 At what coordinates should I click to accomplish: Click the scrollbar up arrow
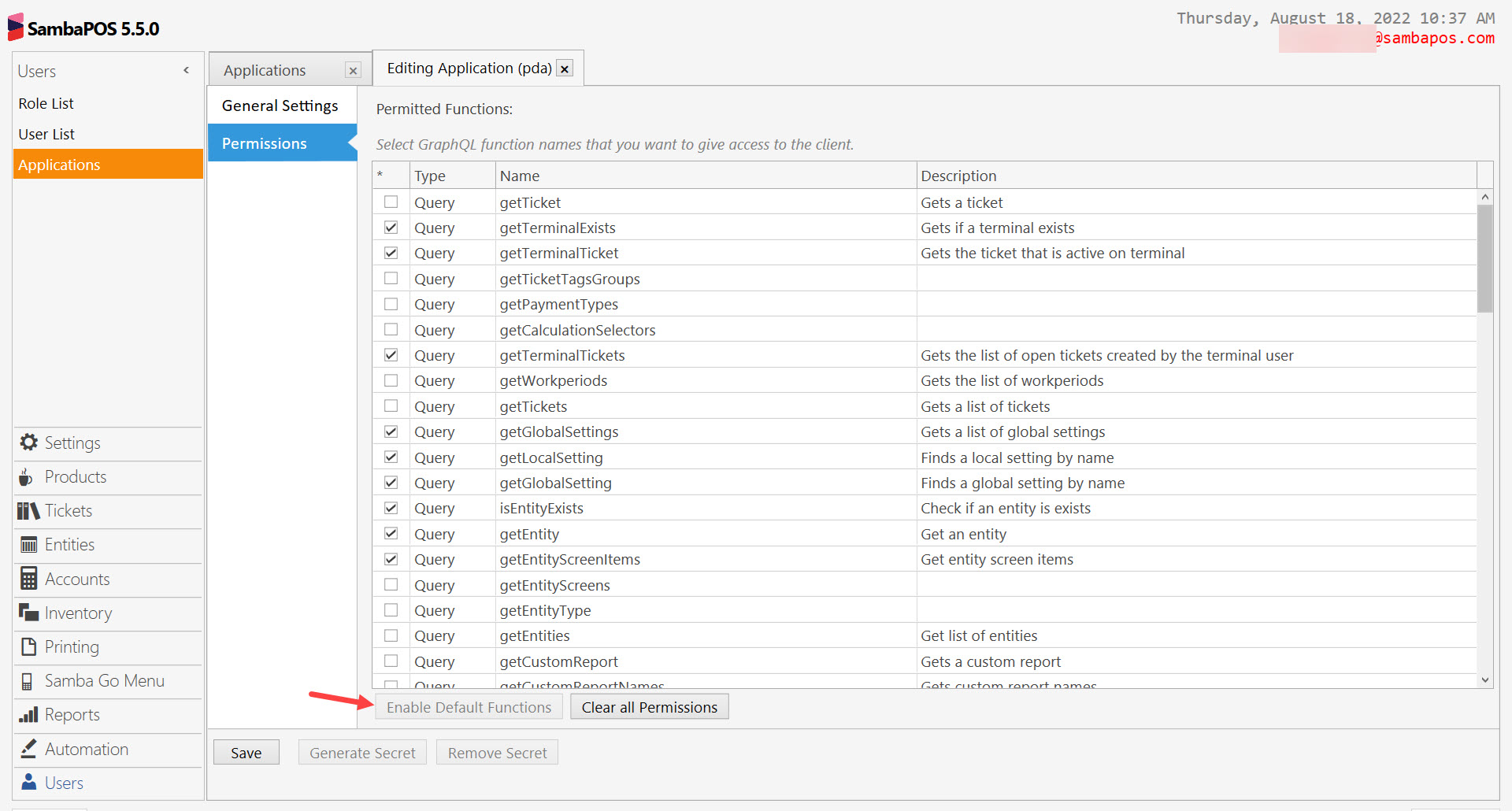(1485, 196)
